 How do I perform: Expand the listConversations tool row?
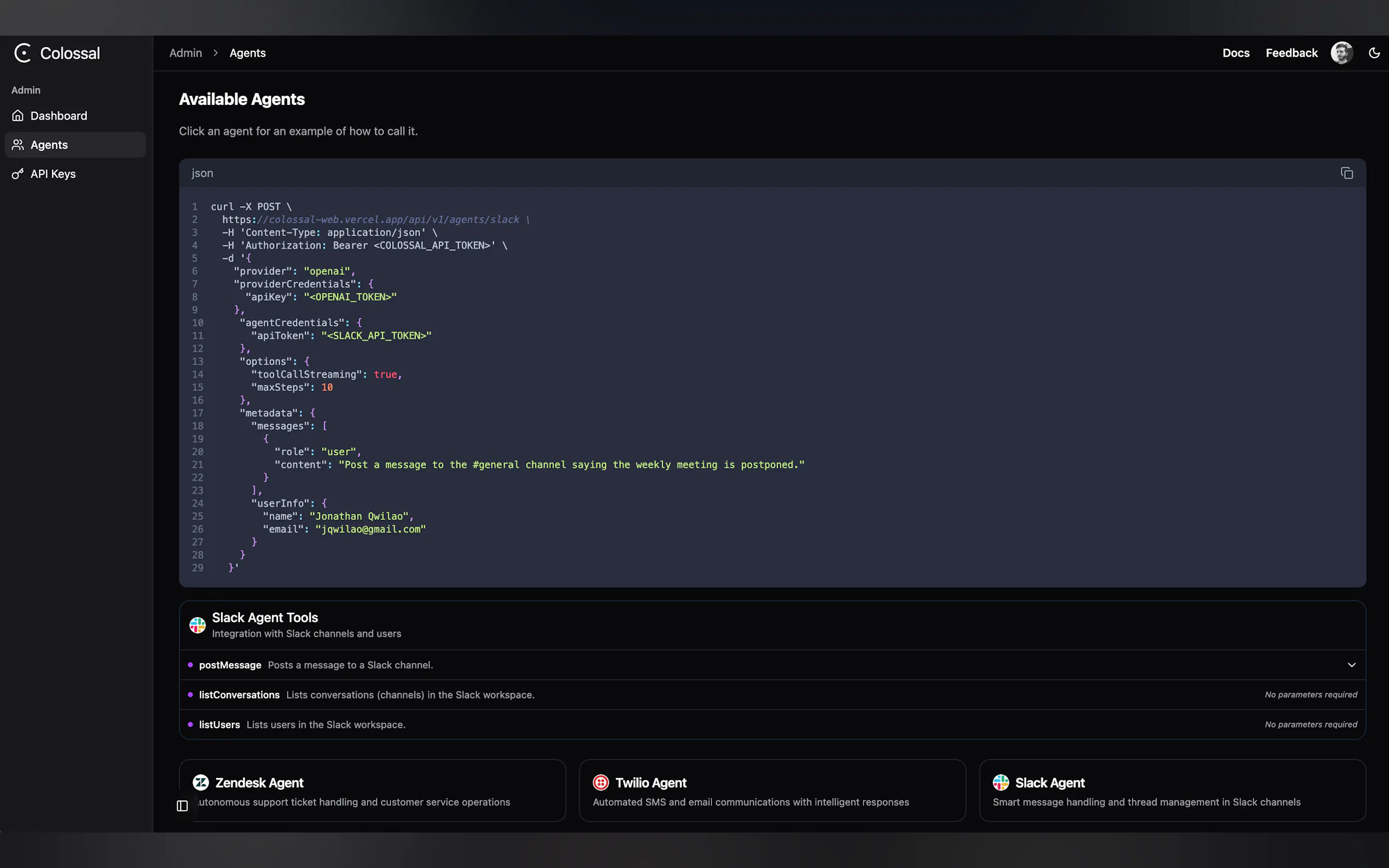[240, 695]
